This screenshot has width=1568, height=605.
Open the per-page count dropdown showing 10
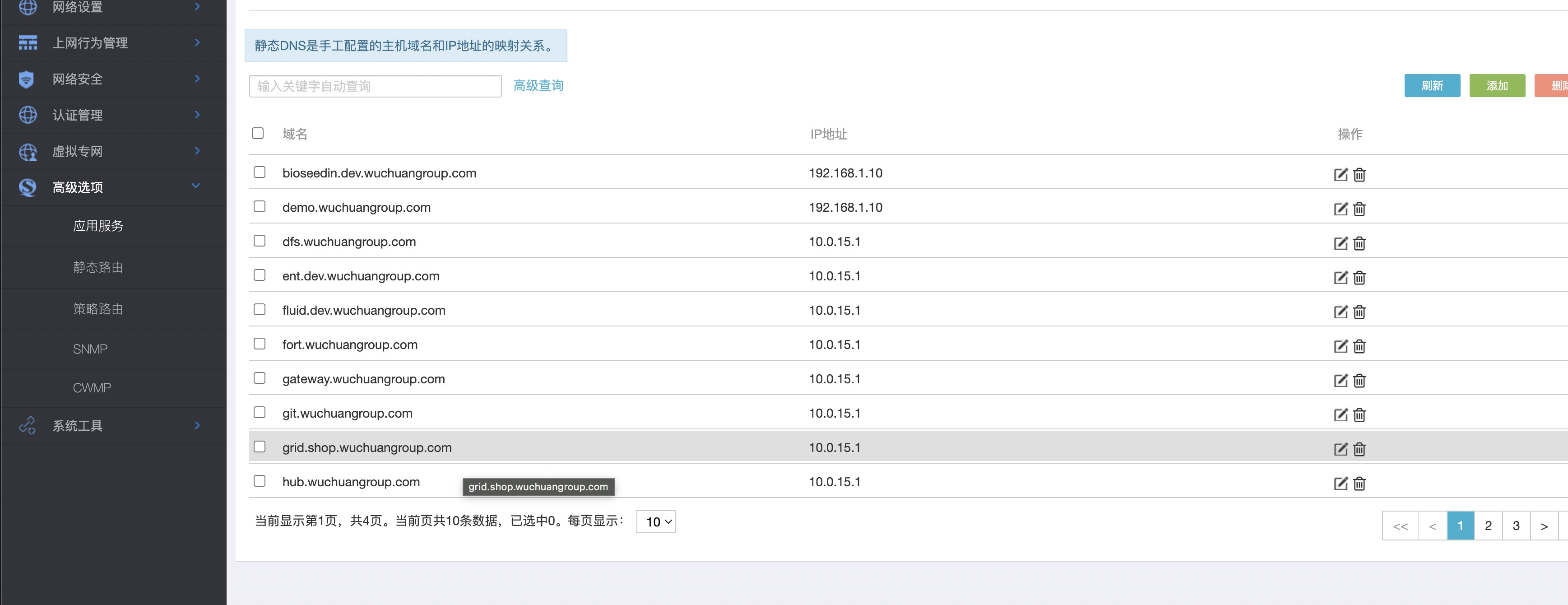tap(655, 521)
